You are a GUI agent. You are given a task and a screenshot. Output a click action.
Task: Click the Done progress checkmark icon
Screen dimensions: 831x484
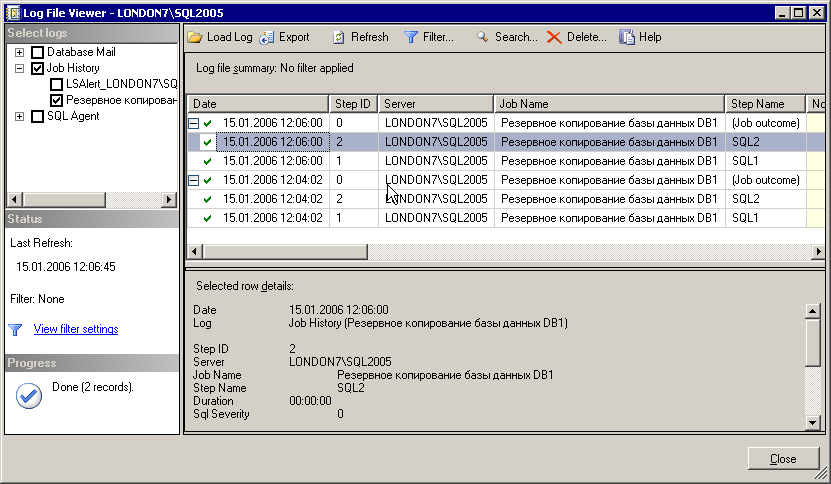(29, 395)
